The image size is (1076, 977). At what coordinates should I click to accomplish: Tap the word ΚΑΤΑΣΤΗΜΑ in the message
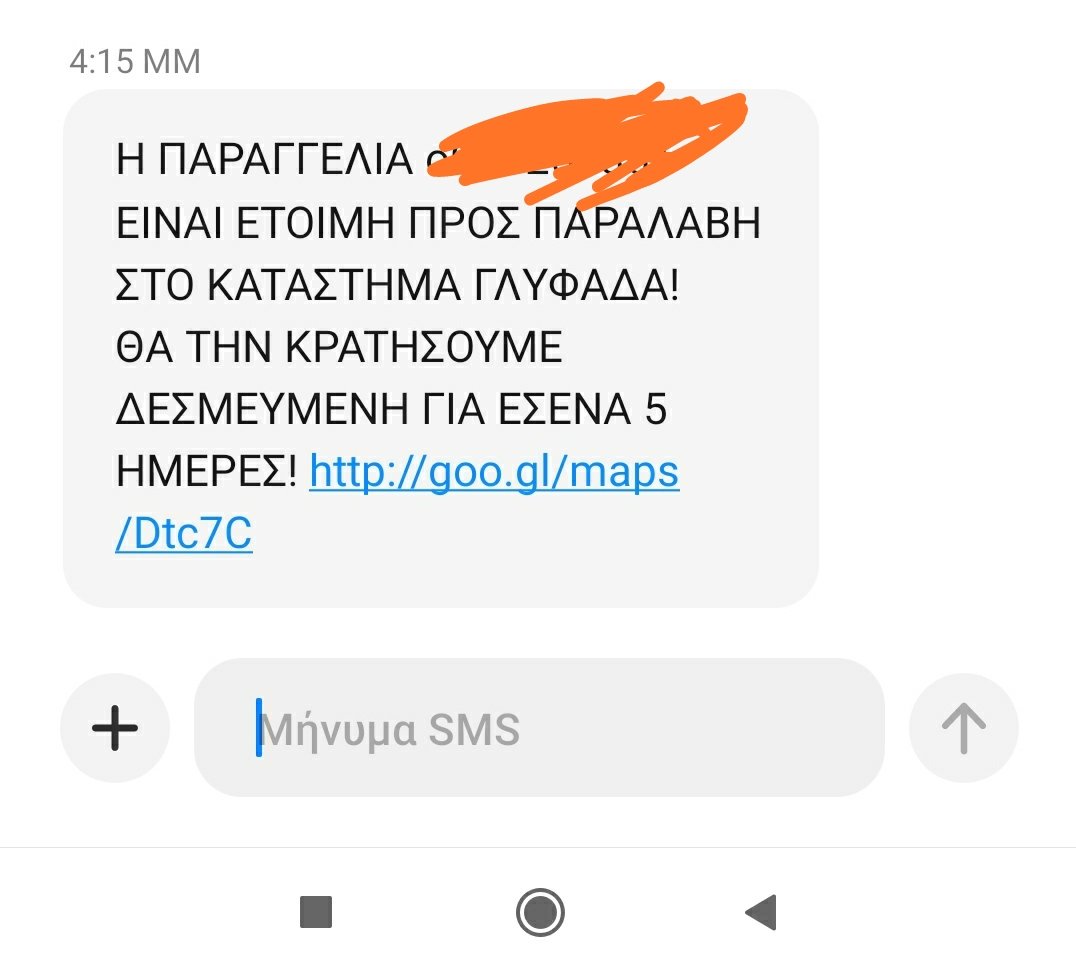pyautogui.click(x=334, y=285)
